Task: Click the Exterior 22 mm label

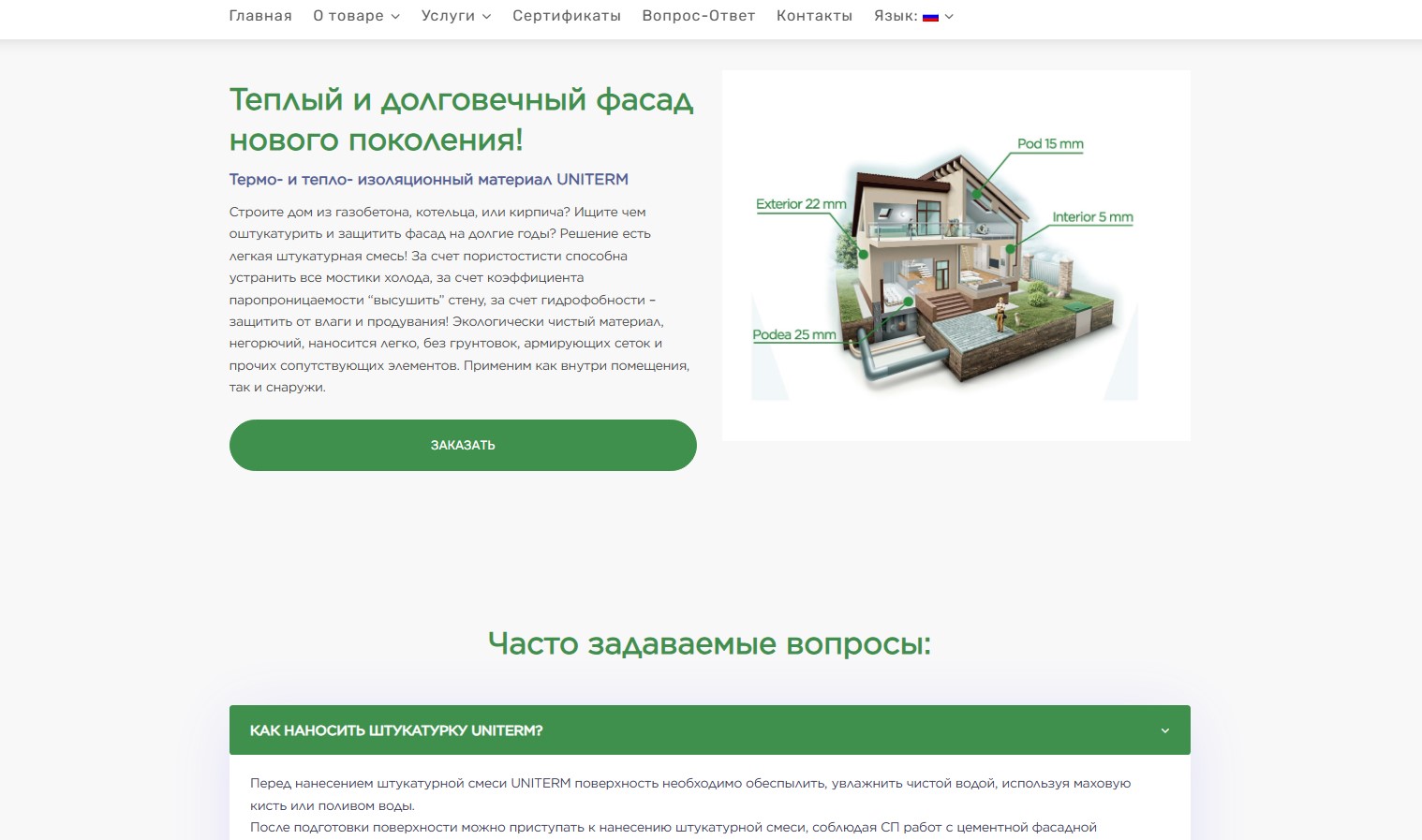Action: (801, 204)
